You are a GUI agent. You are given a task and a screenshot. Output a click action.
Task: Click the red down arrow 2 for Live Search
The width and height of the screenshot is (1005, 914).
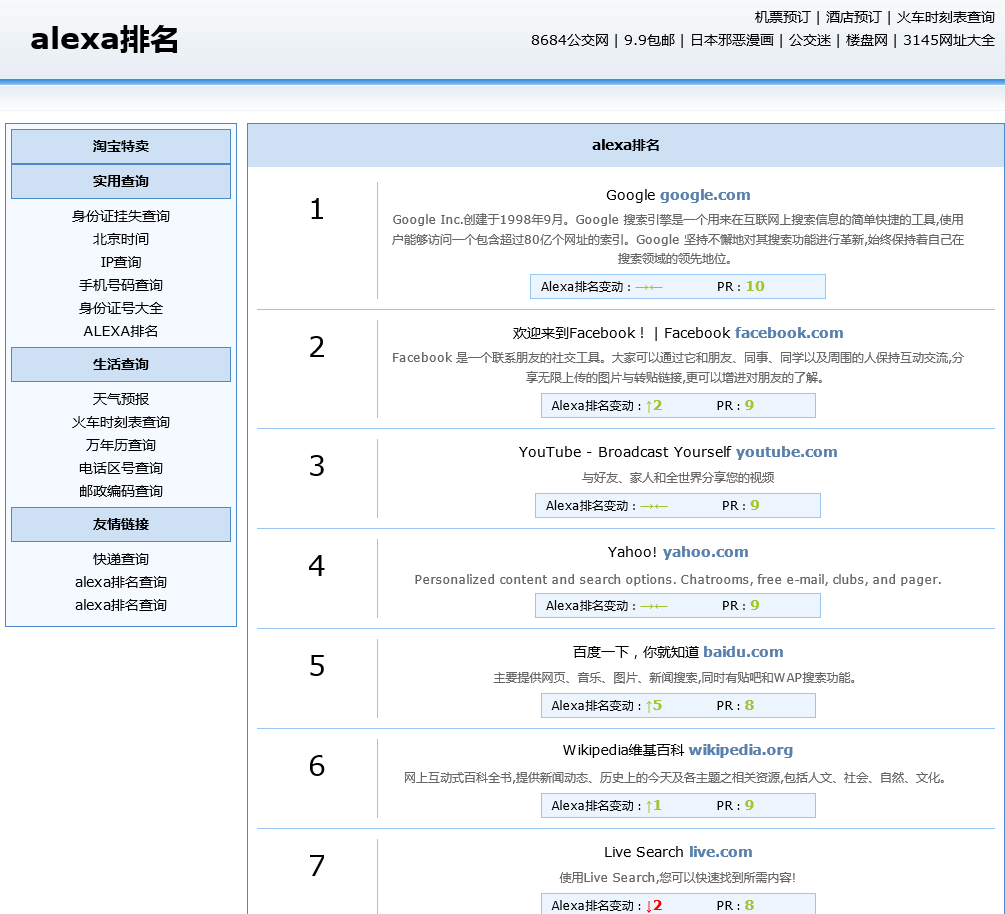(654, 906)
